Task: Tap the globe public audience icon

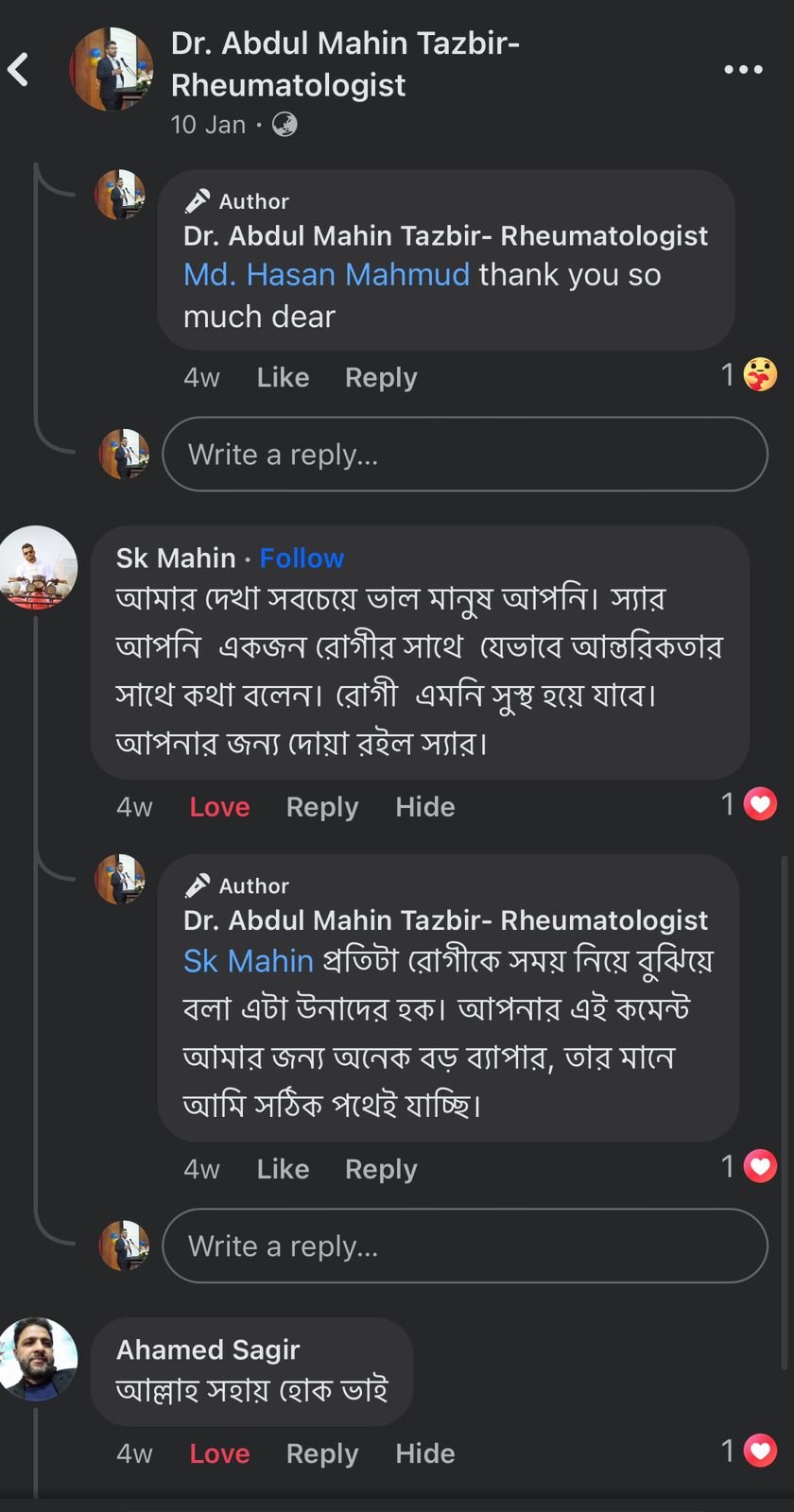Action: (285, 125)
